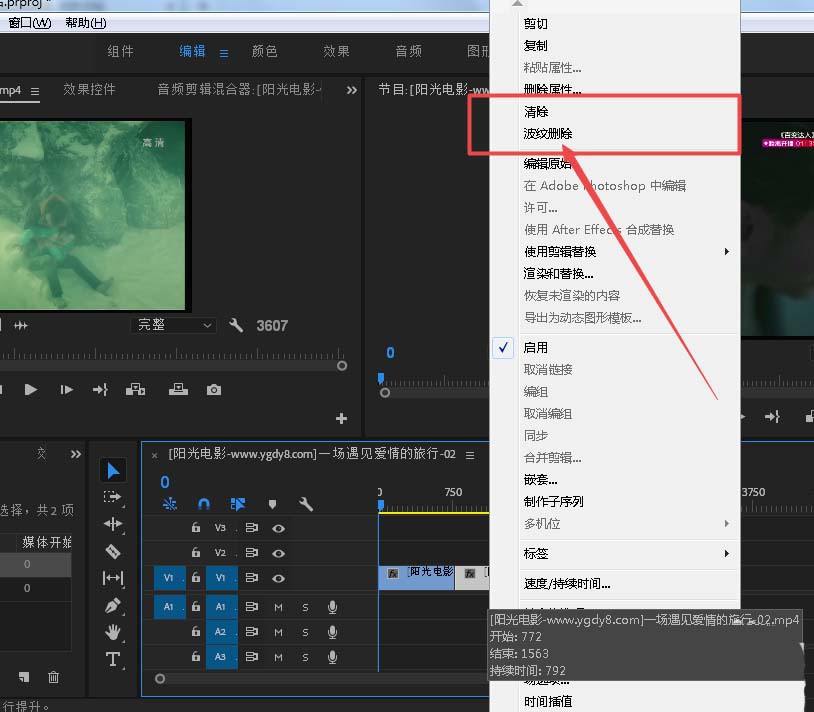Mute audio track A1
The height and width of the screenshot is (712, 814).
(x=279, y=607)
